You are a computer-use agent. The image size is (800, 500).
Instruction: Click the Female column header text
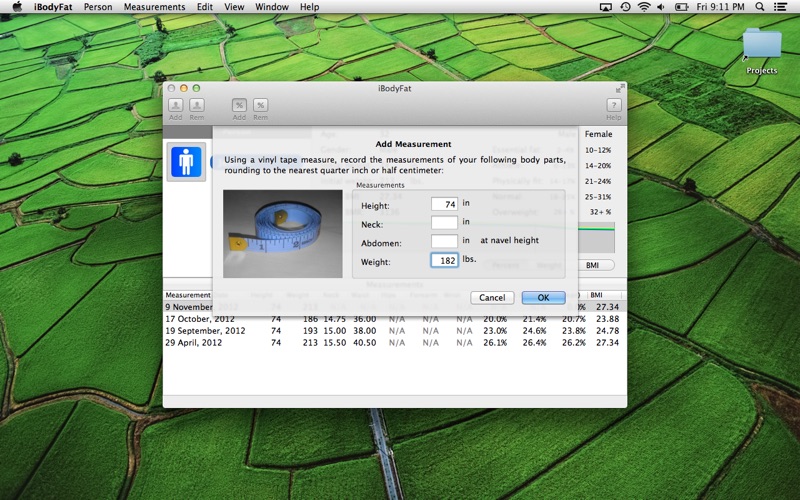tap(598, 134)
